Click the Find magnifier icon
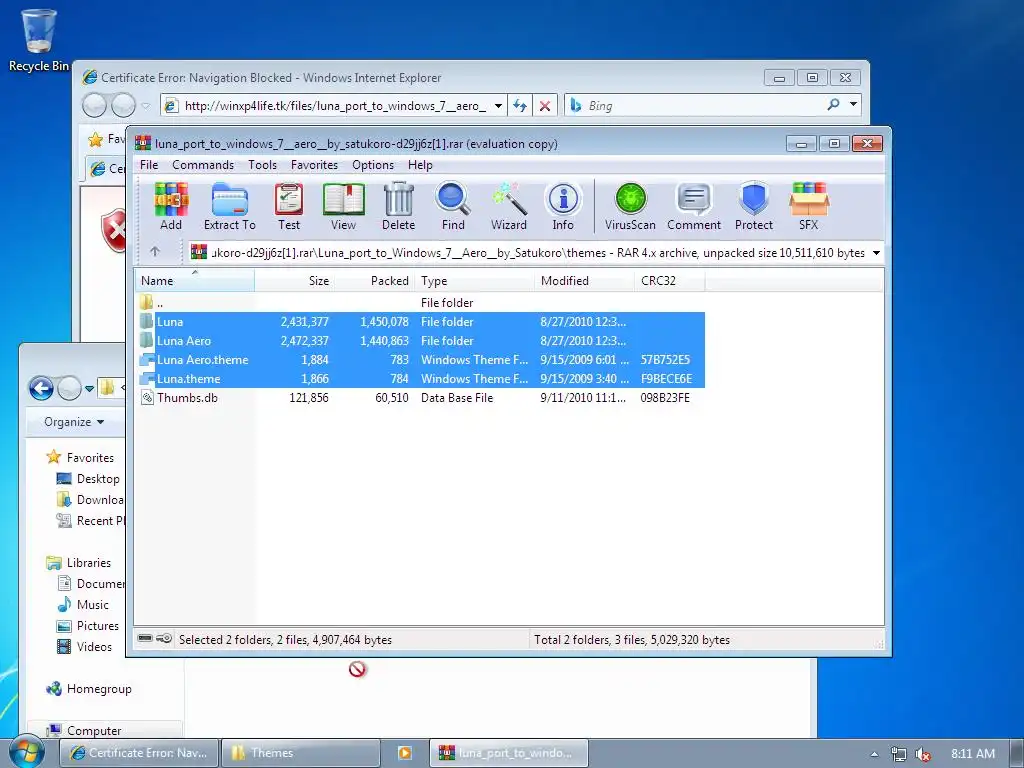This screenshot has width=1024, height=768. pos(453,206)
